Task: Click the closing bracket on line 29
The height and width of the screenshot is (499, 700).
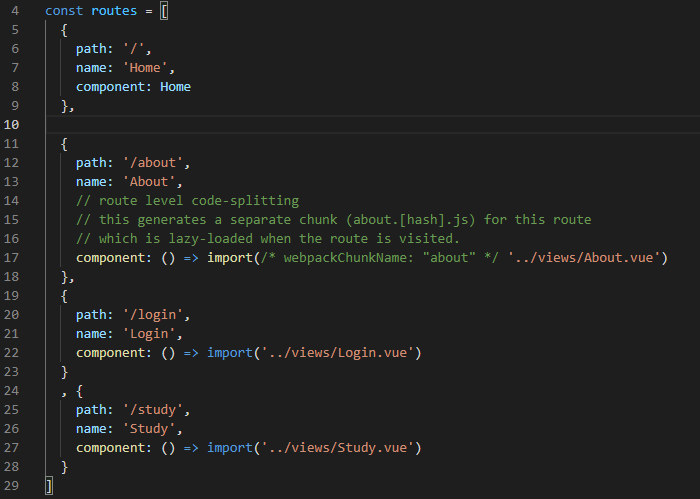Action: click(49, 486)
